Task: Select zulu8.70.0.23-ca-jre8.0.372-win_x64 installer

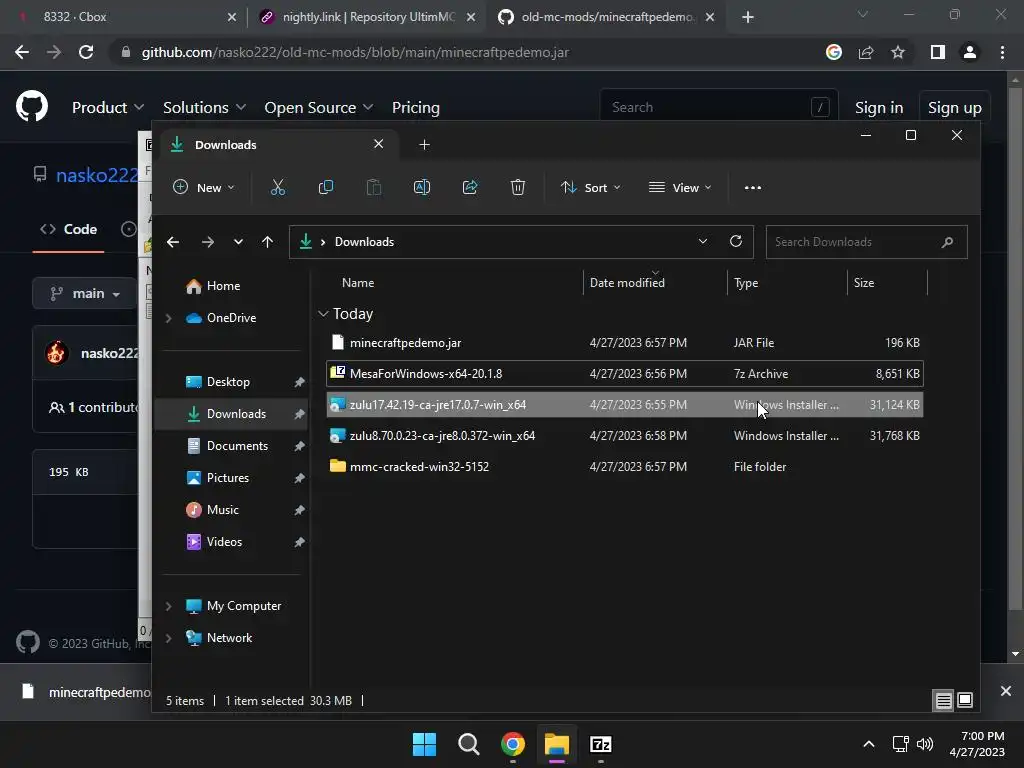Action: tap(625, 436)
